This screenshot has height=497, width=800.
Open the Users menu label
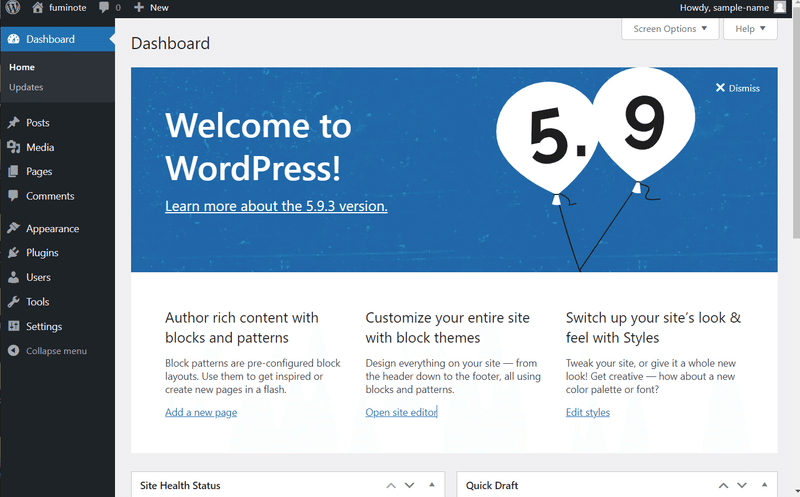point(38,277)
